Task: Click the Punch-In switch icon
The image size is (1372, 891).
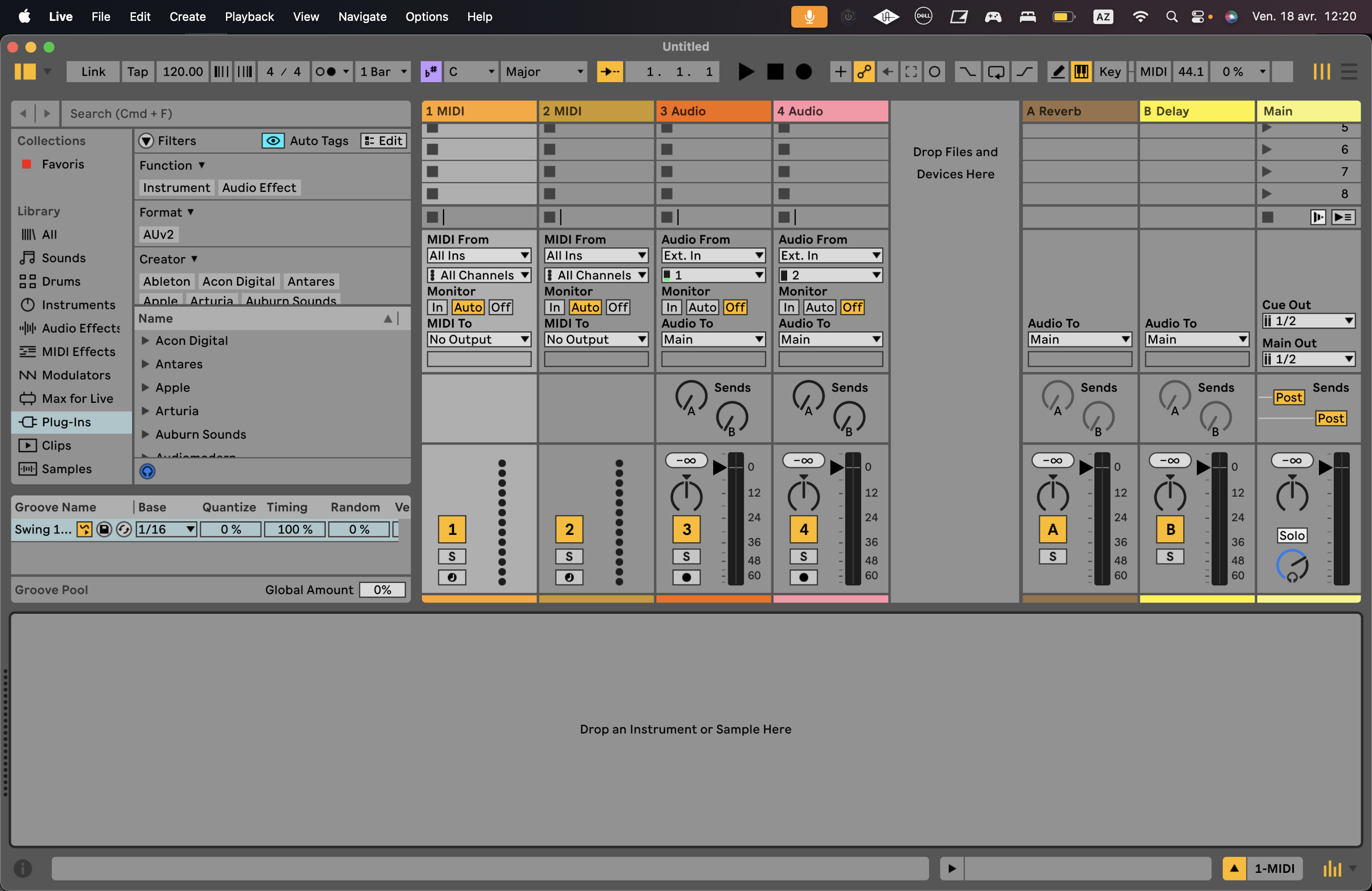Action: [967, 72]
